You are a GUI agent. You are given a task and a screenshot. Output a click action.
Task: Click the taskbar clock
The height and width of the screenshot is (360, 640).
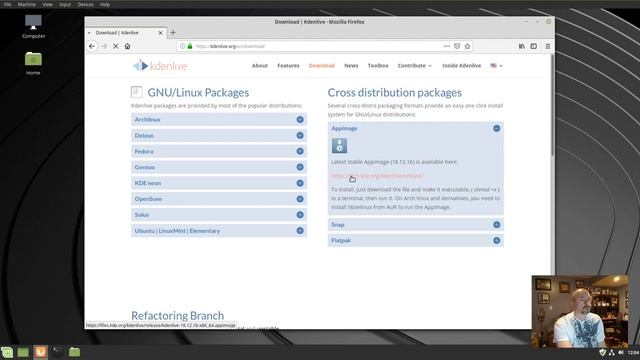(x=633, y=352)
